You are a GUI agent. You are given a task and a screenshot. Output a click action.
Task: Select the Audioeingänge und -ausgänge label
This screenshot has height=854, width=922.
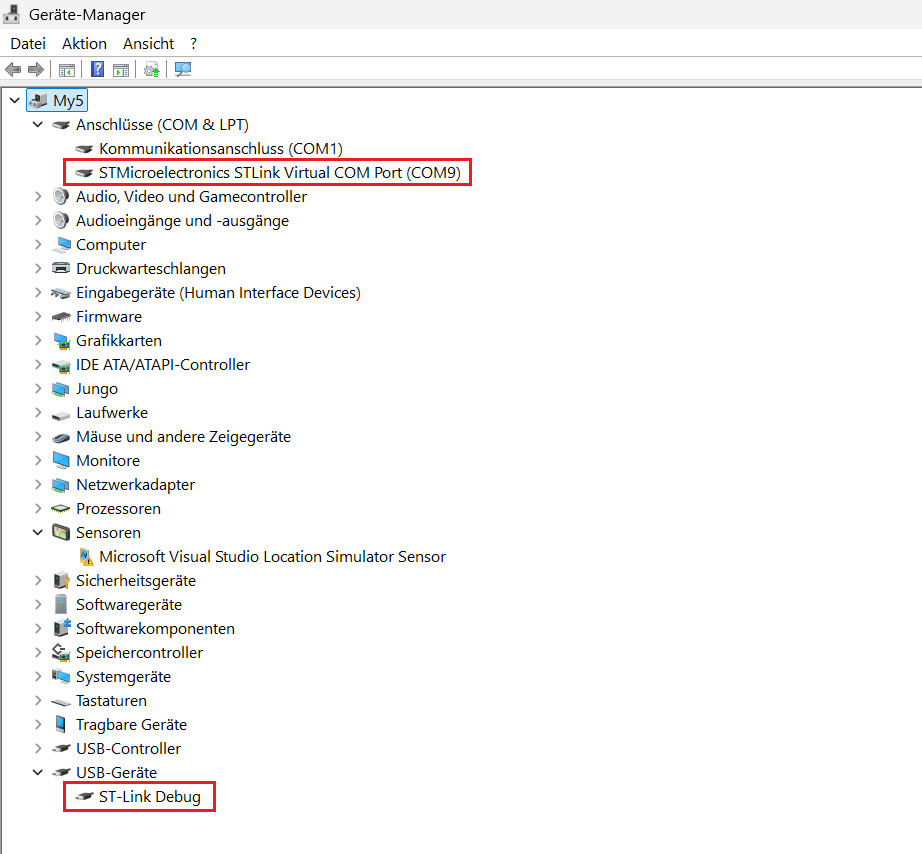coord(182,221)
